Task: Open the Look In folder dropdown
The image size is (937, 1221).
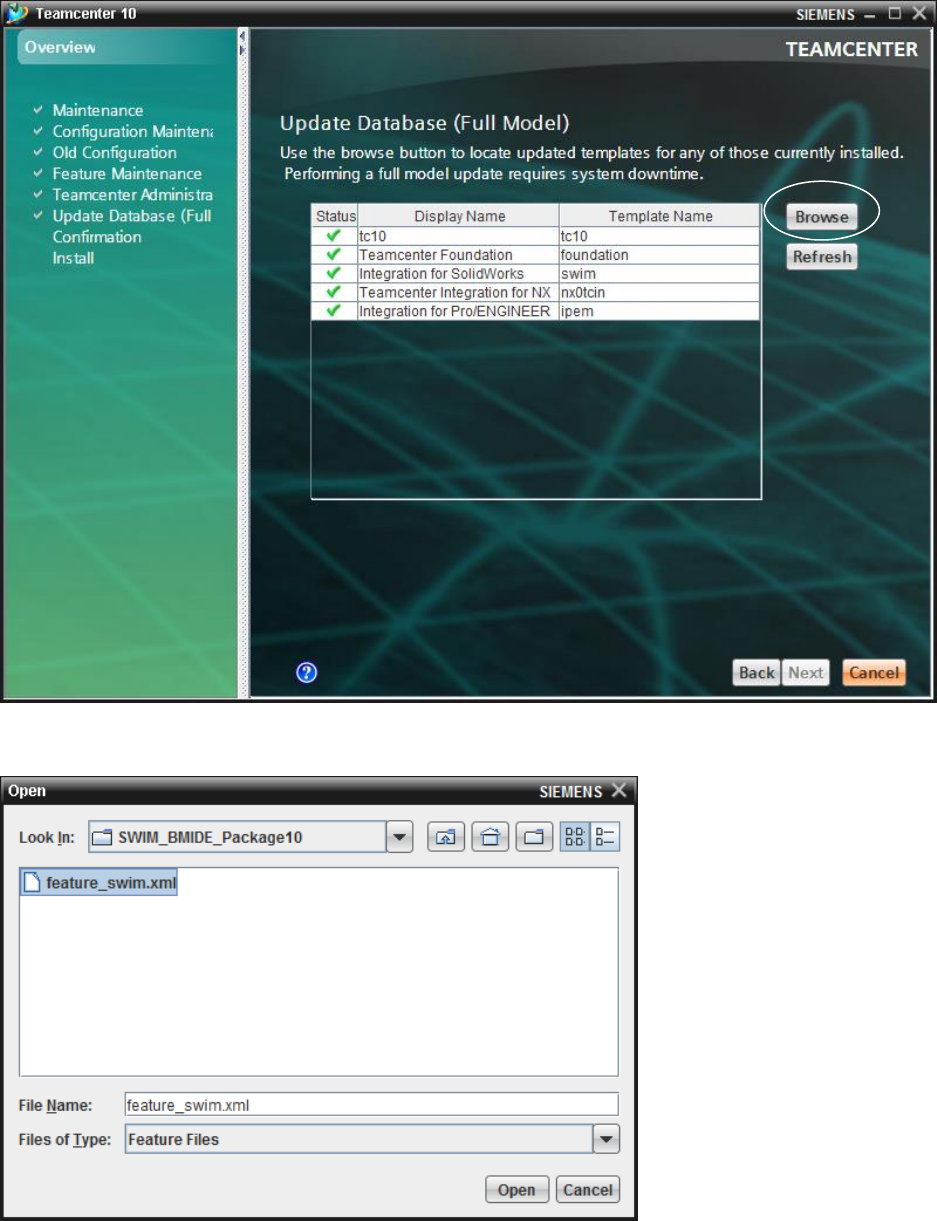Action: pyautogui.click(x=400, y=838)
